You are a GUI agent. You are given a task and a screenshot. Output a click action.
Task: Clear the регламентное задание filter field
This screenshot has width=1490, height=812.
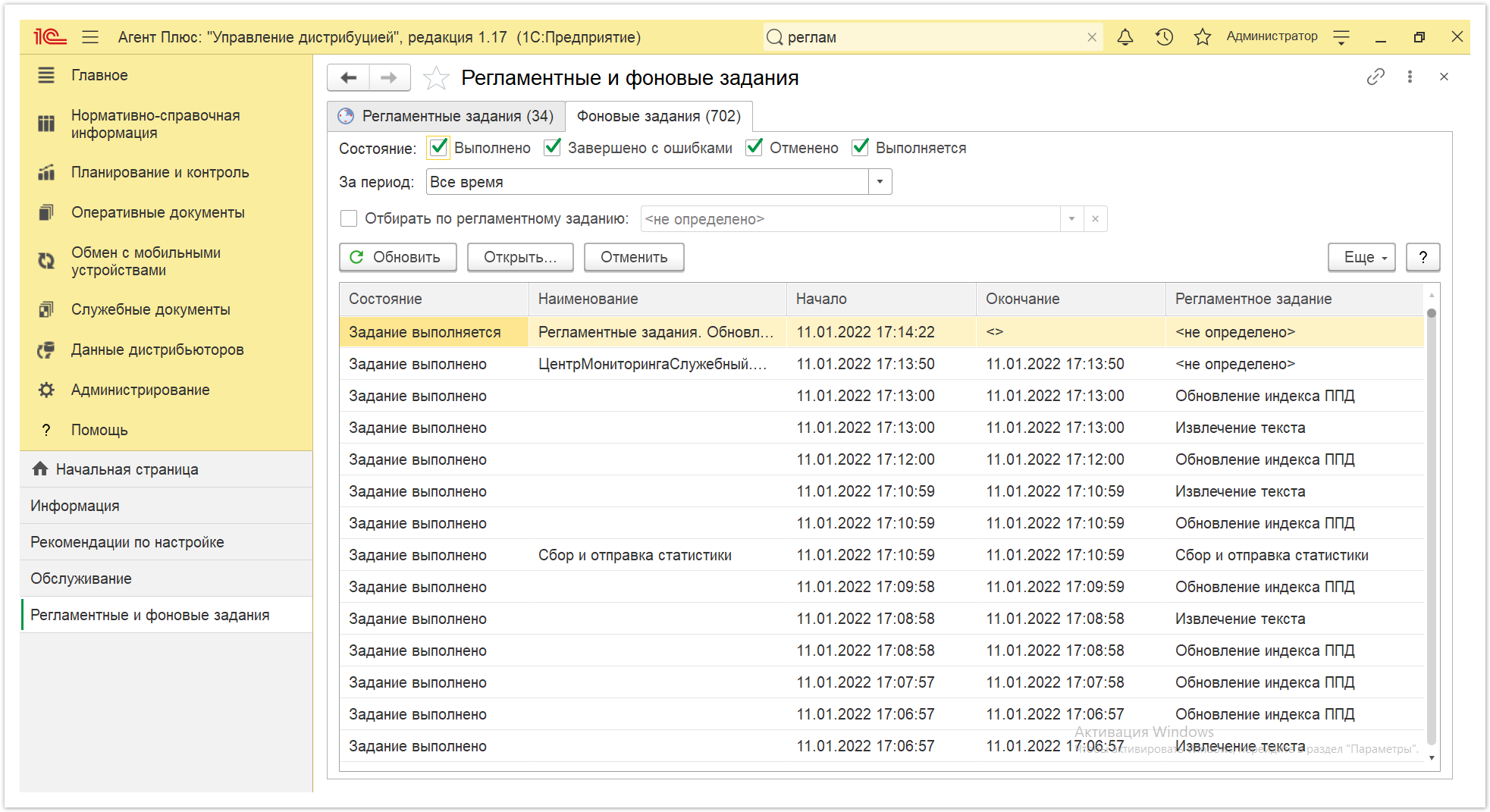[x=1096, y=219]
